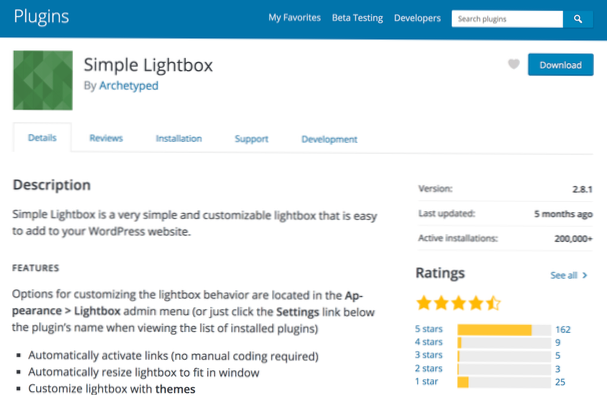
Task: Click the Simple Lightbox title
Action: (x=148, y=65)
